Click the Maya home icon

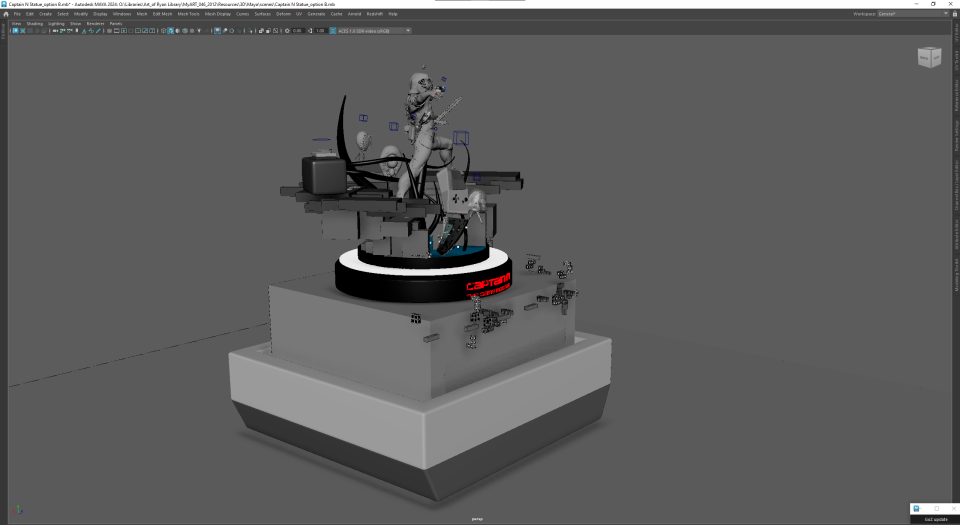pos(6,13)
